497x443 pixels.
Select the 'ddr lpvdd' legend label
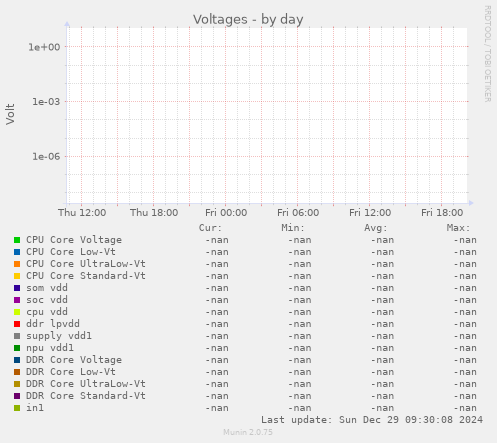53,324
